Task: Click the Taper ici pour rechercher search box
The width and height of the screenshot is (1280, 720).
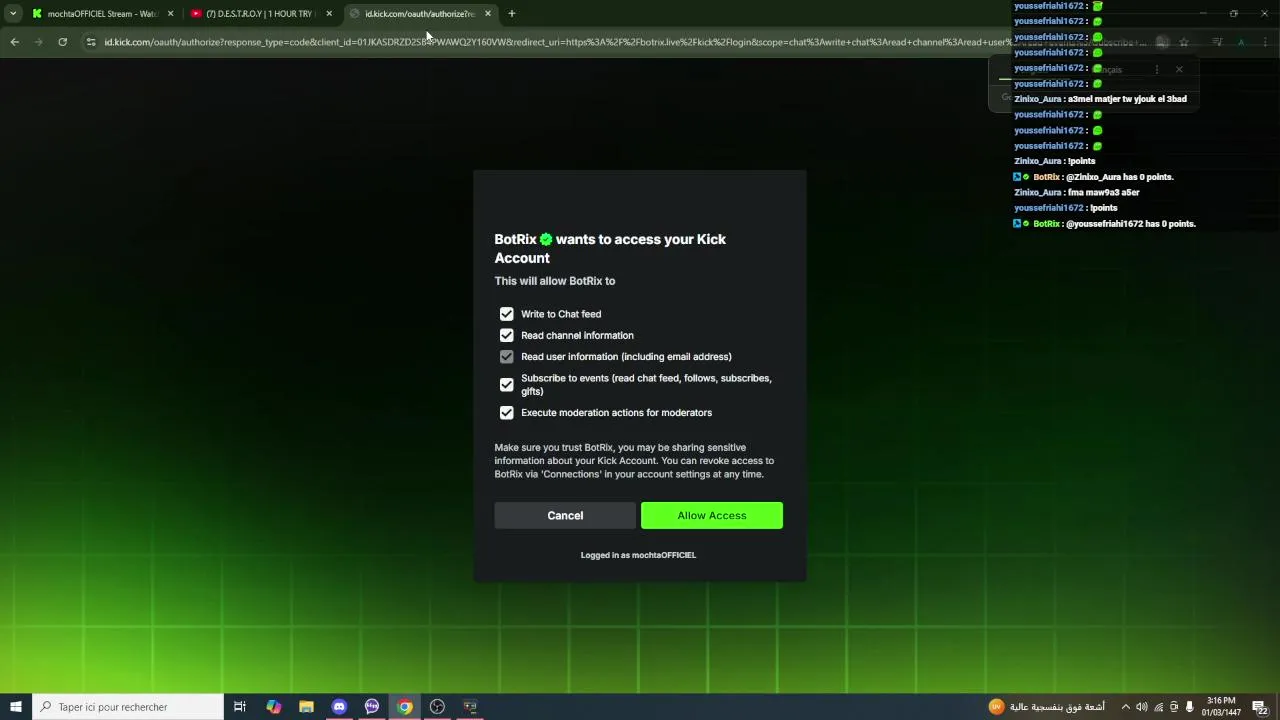Action: click(x=127, y=707)
